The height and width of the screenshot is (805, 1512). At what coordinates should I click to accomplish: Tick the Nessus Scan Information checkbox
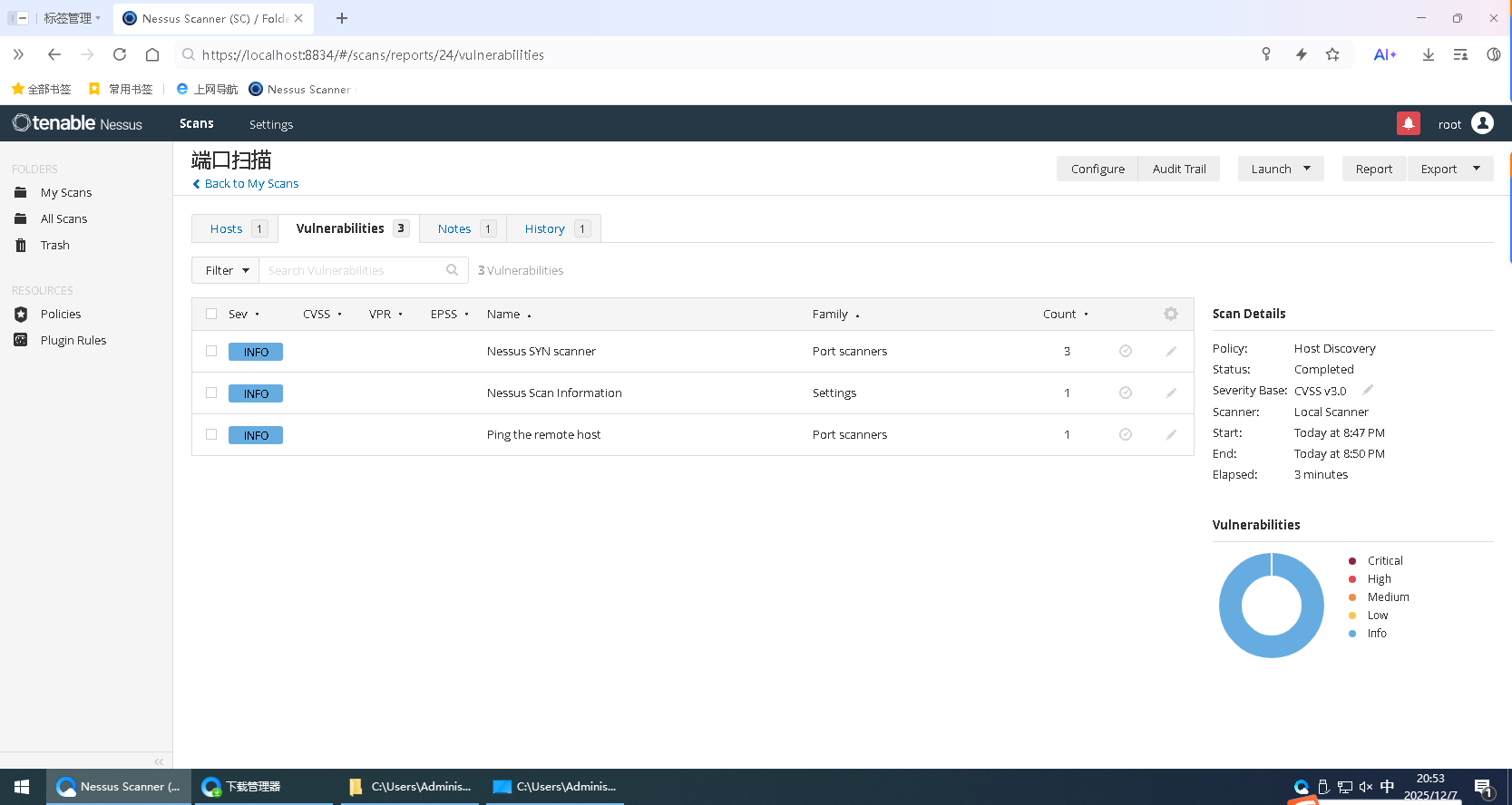(211, 393)
